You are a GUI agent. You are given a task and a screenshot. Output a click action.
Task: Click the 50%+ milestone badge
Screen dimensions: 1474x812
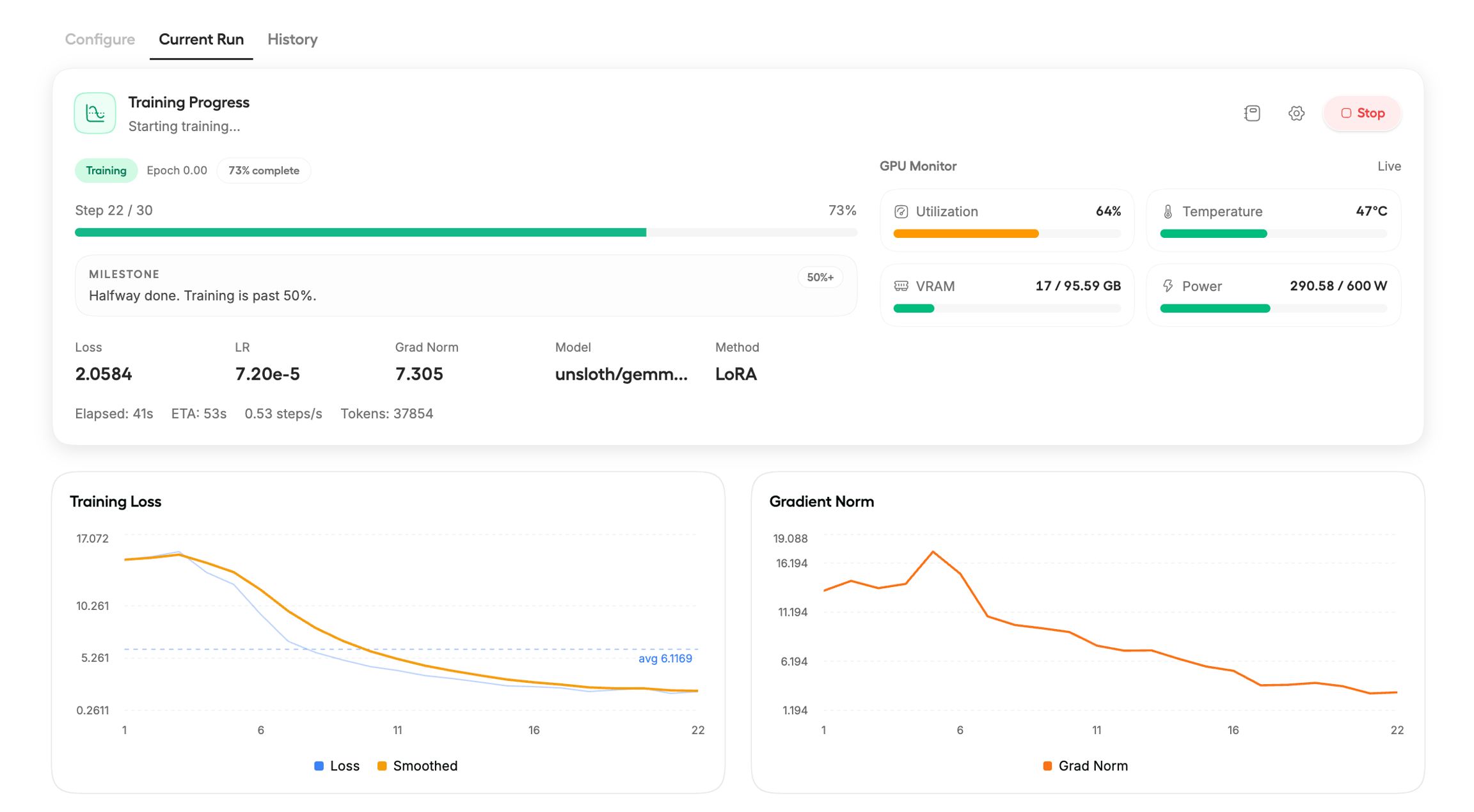[820, 277]
